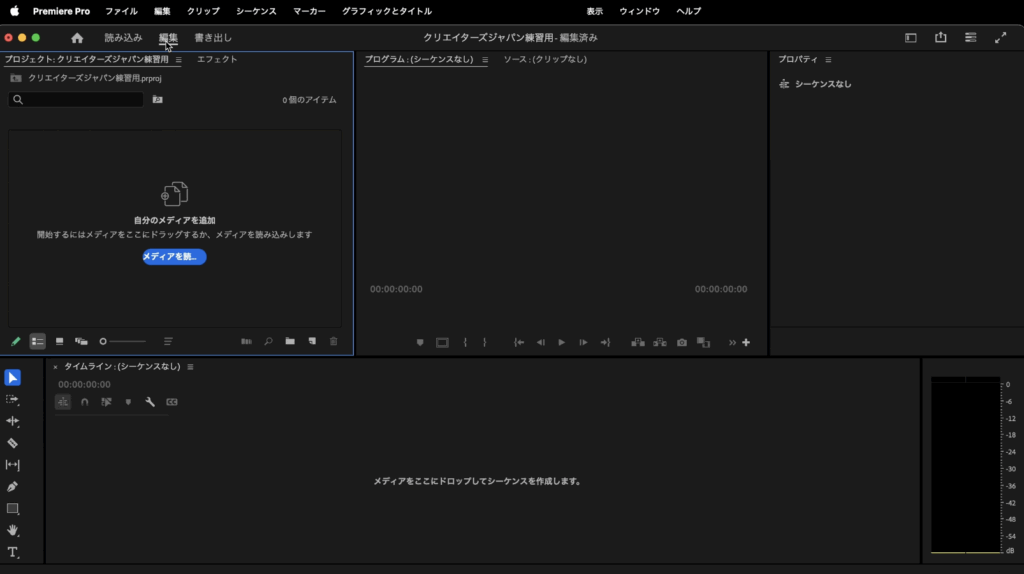Pick the Ripple Edit tool
This screenshot has height=574, width=1024.
tap(13, 421)
